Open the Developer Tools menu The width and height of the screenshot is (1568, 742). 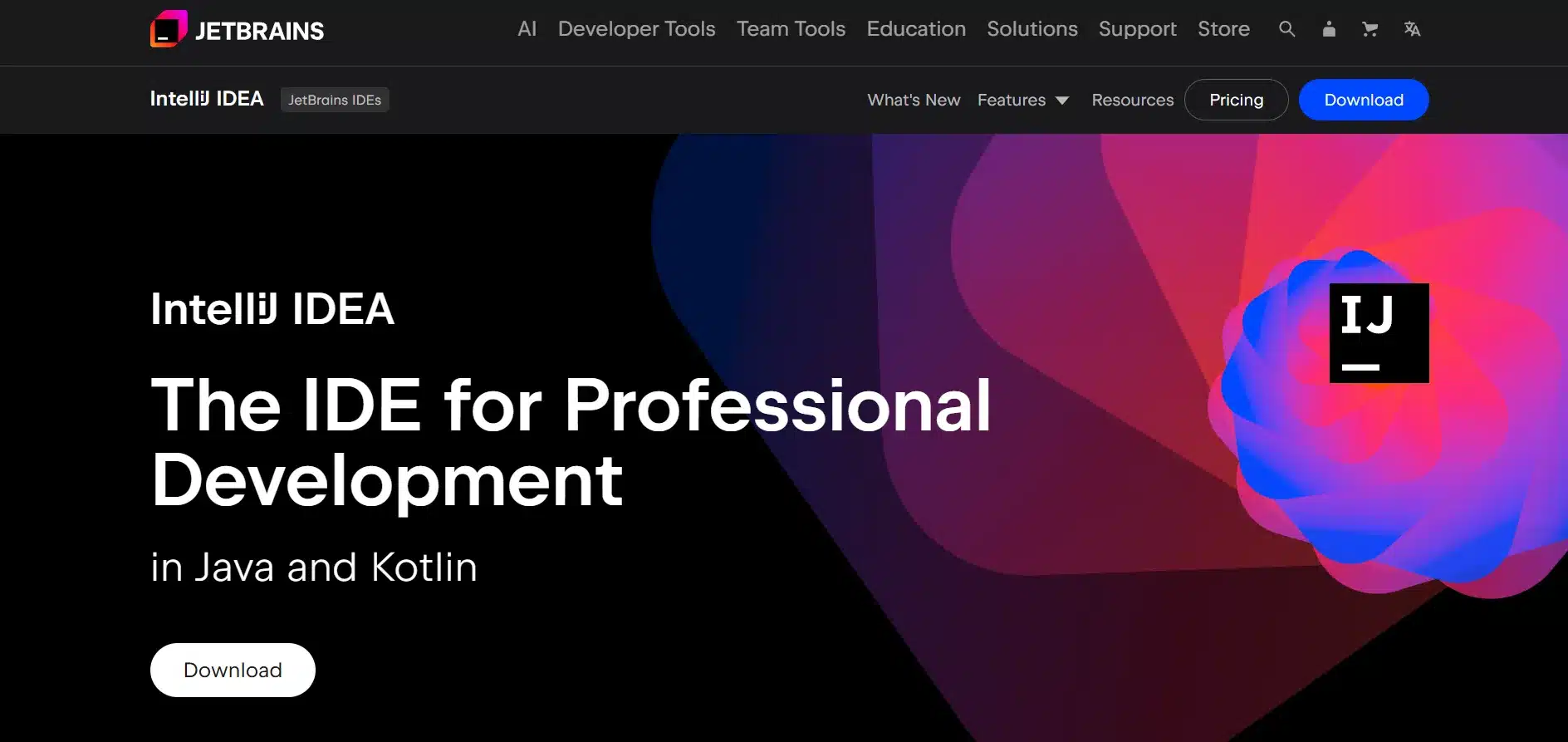coord(636,29)
